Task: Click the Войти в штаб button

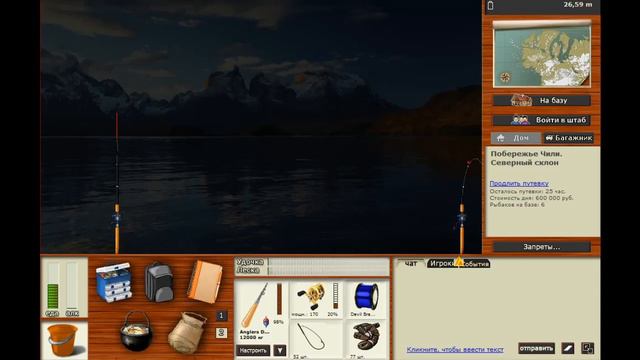Action: tap(542, 120)
